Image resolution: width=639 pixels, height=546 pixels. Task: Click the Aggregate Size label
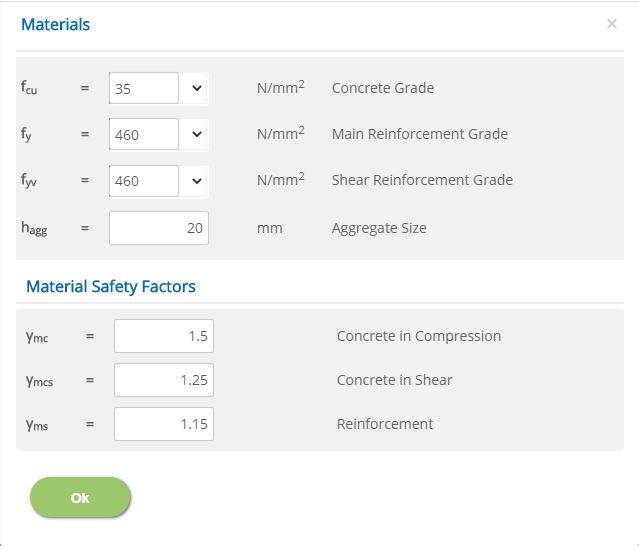tap(379, 228)
